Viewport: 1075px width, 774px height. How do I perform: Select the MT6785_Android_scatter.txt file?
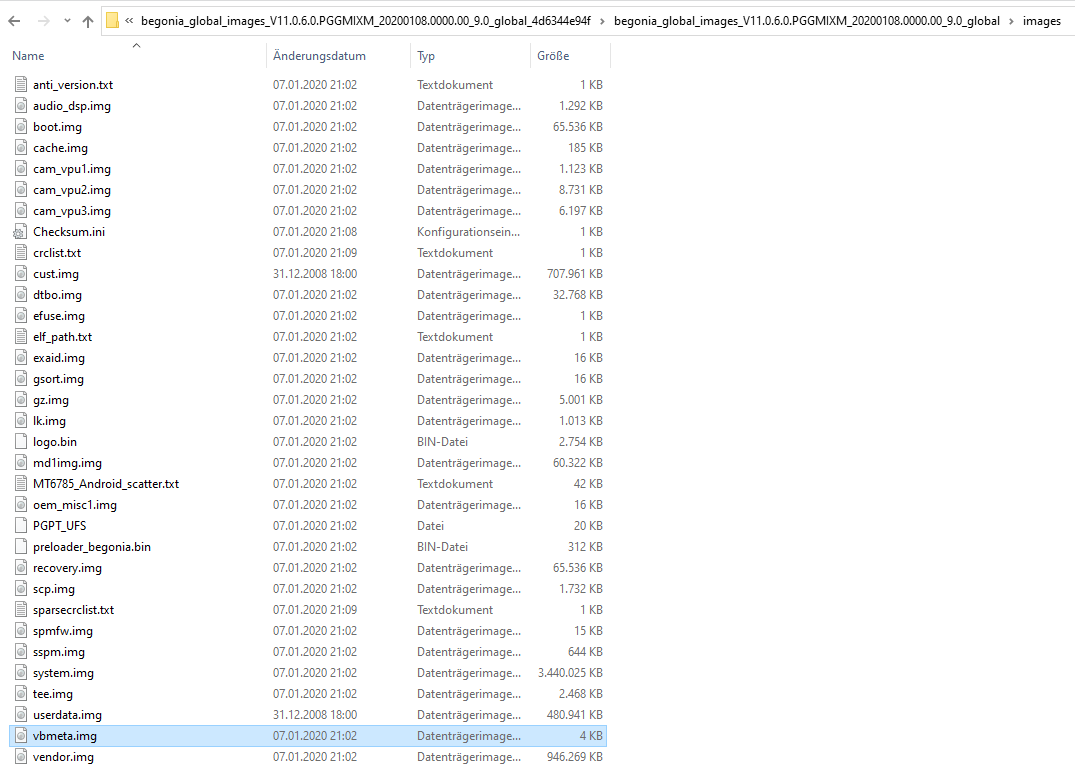106,484
